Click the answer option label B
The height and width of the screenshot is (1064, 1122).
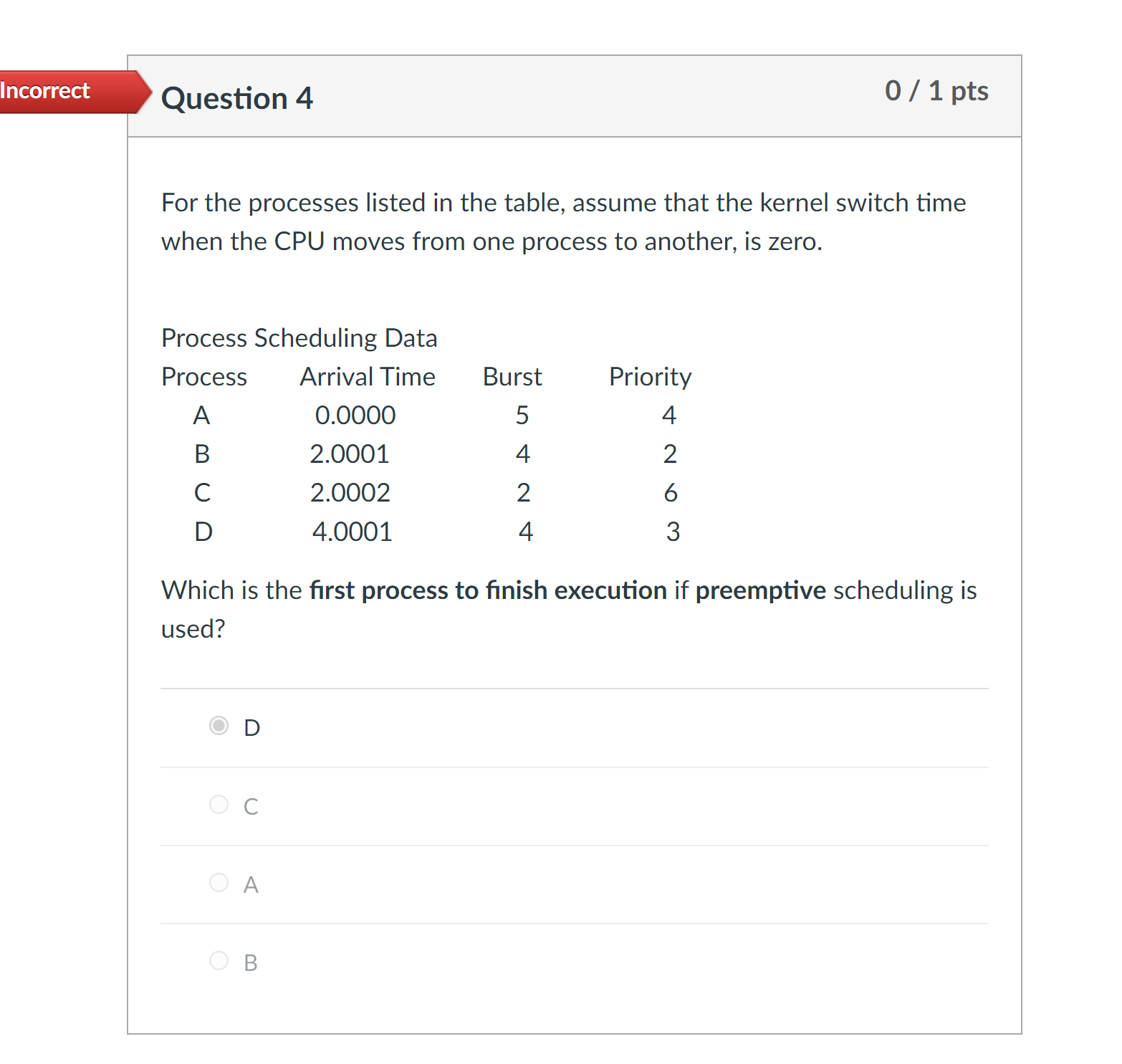coord(249,962)
